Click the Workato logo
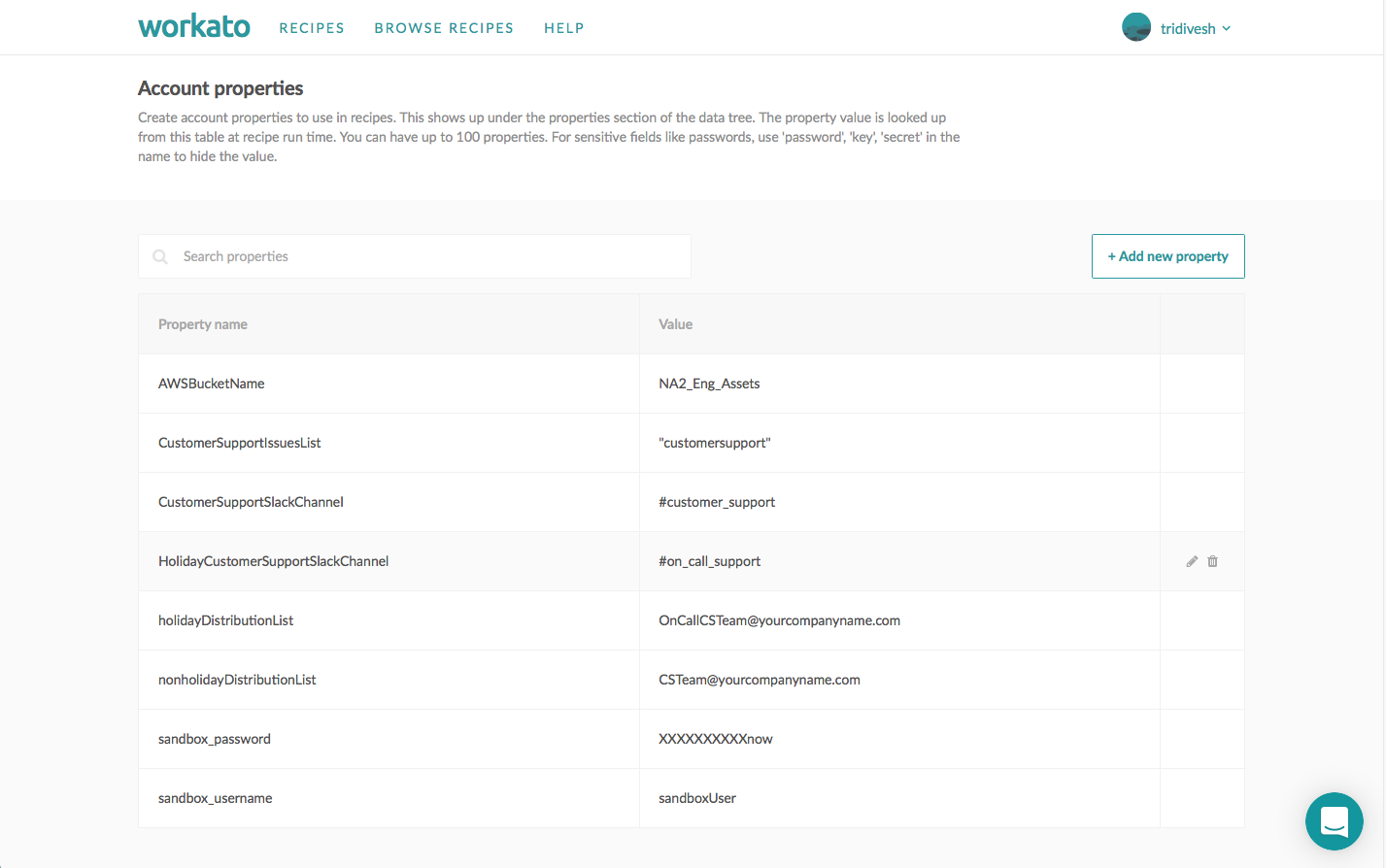 tap(194, 27)
